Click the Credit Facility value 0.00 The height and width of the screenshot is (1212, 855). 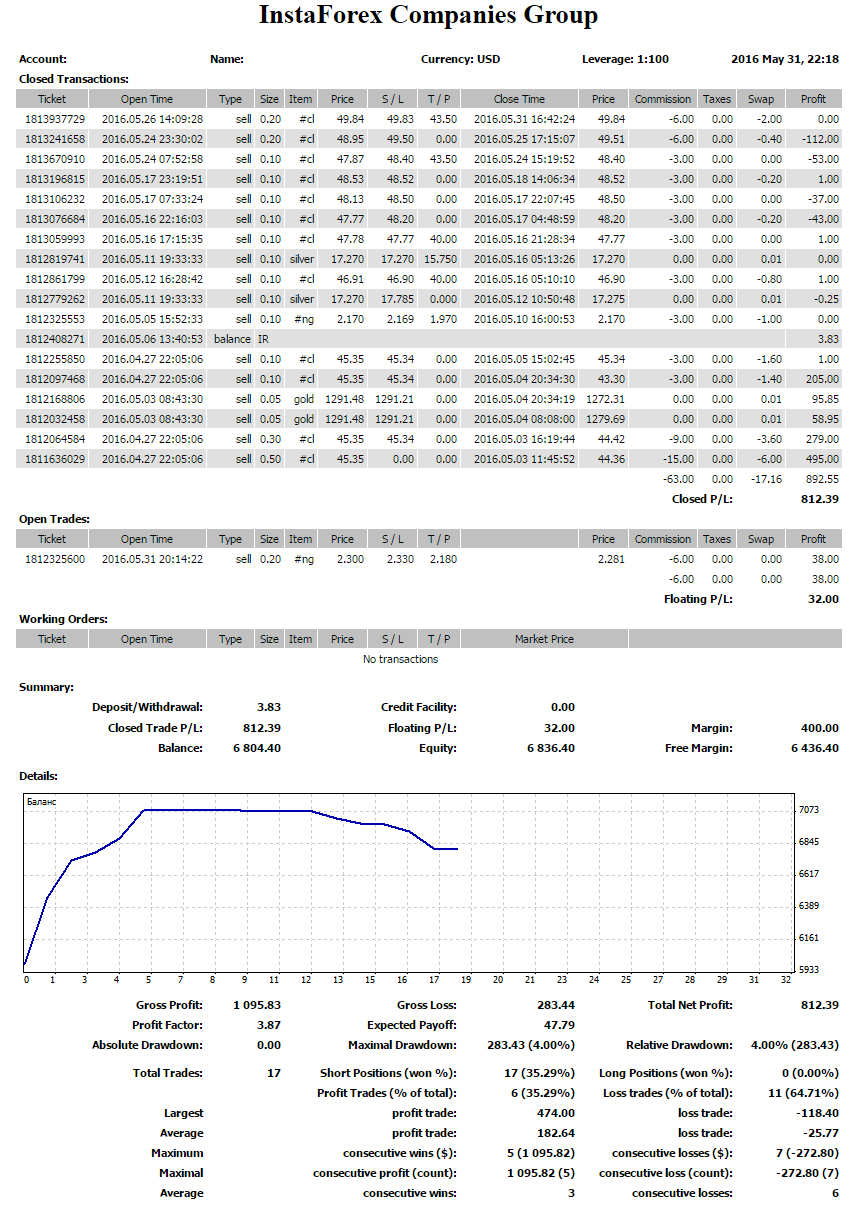pyautogui.click(x=563, y=707)
